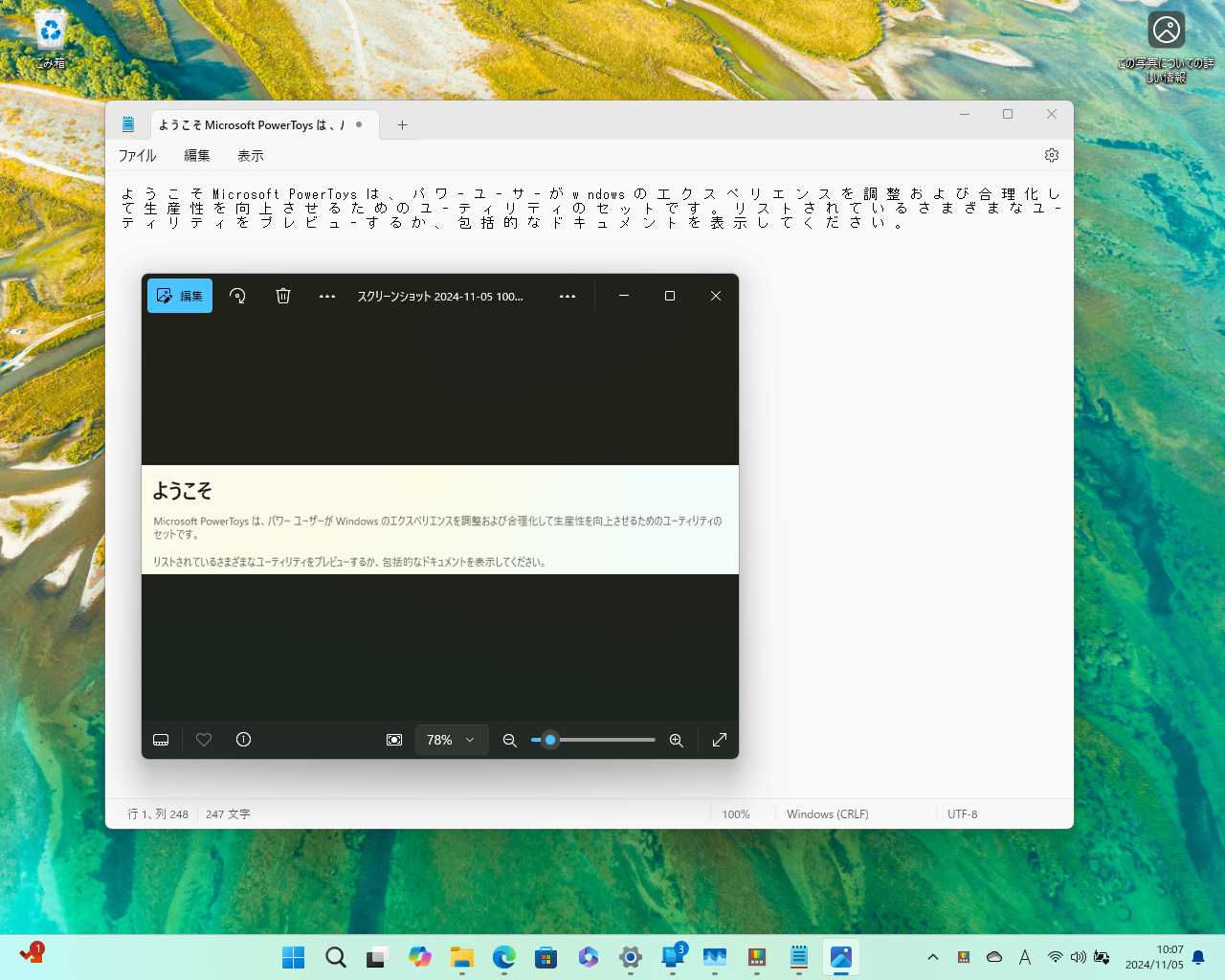Viewport: 1225px width, 980px height.
Task: Open the widgets icon with badge 1
Action: [x=31, y=954]
